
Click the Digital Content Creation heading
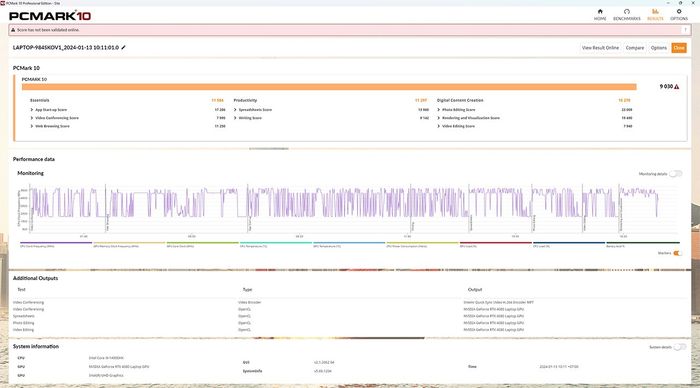[x=460, y=100]
